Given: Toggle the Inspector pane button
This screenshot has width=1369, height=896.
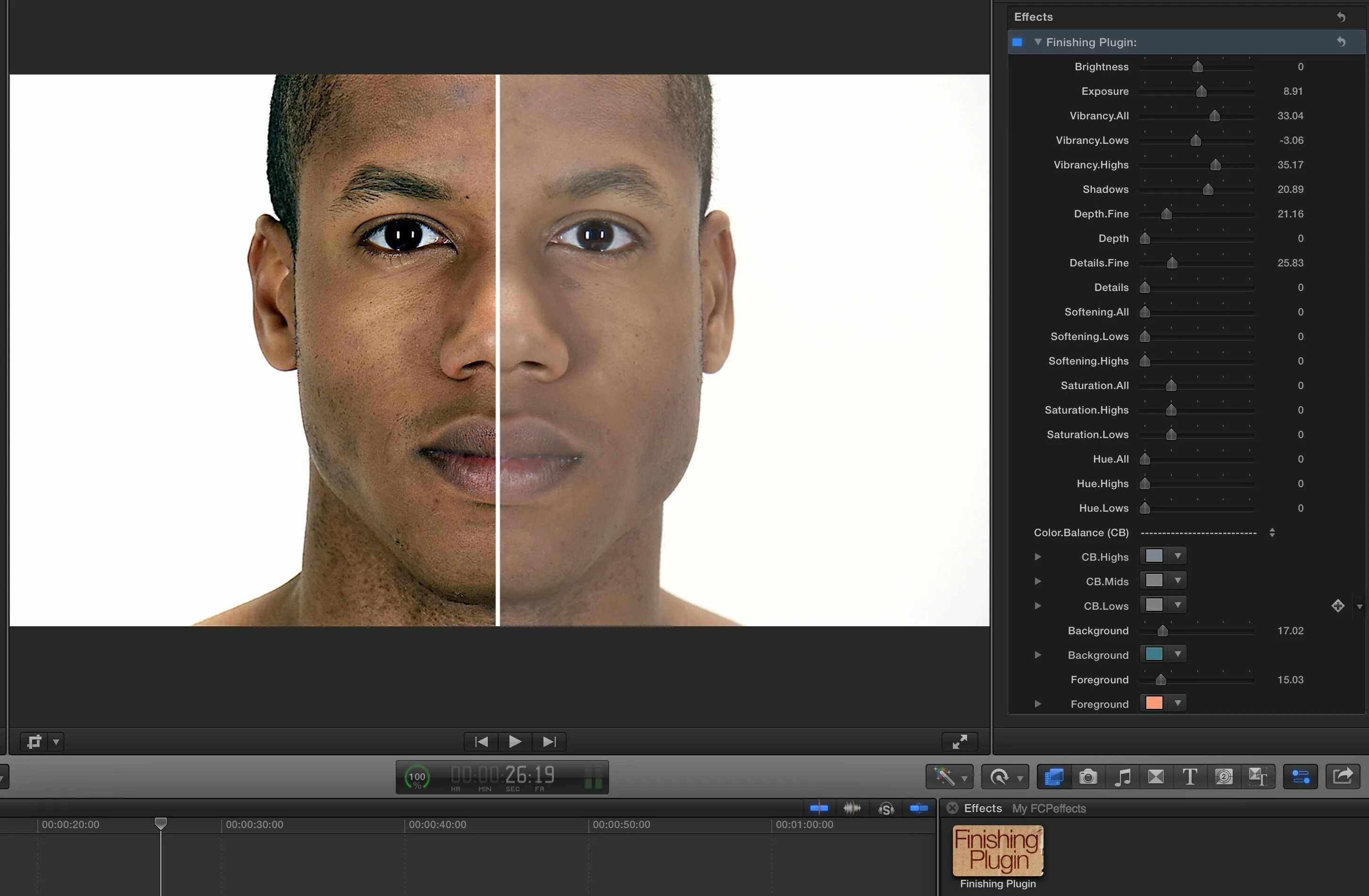Looking at the screenshot, I should [1300, 777].
